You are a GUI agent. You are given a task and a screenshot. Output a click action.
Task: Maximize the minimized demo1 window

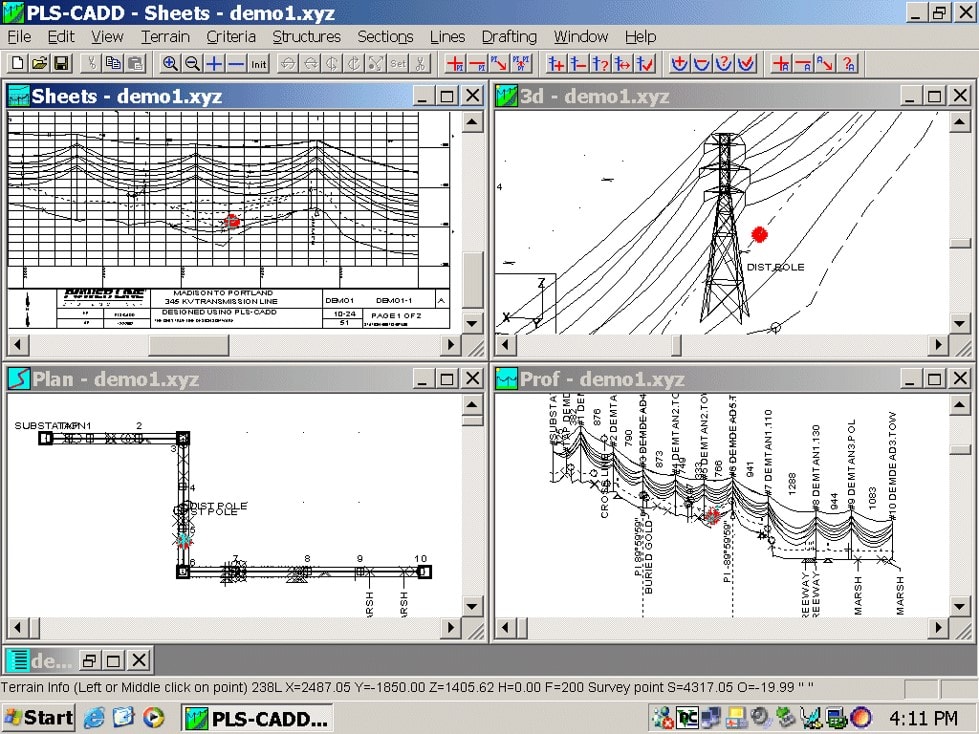[x=114, y=660]
